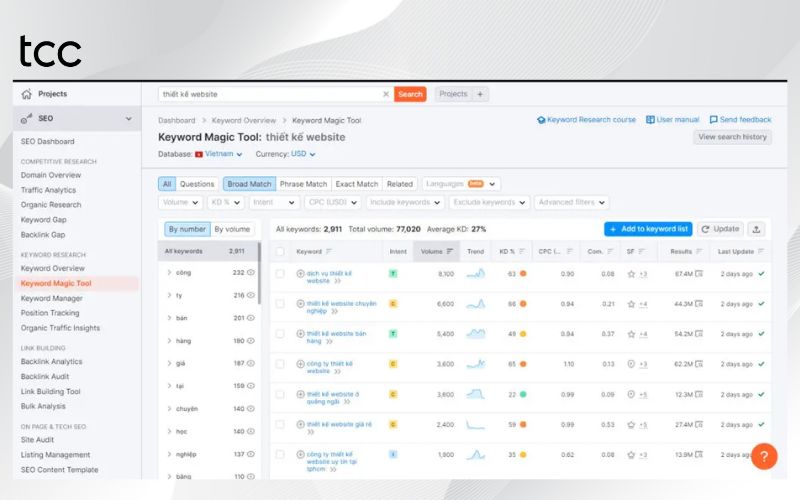800x500 pixels.
Task: Check the box for 'thiết kế website chuyên nghiệp'
Action: tap(280, 304)
